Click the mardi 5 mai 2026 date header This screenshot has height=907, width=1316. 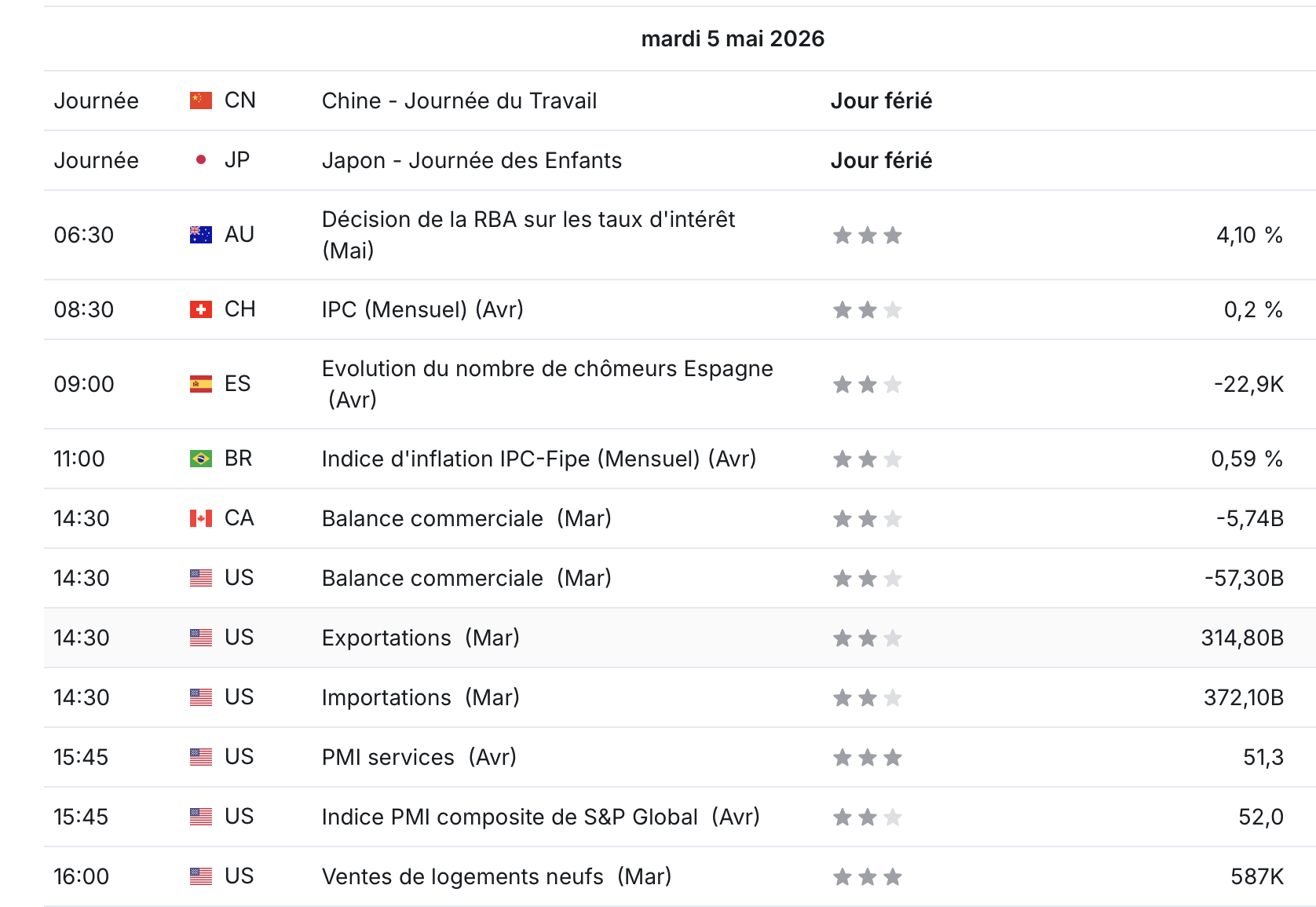point(733,38)
